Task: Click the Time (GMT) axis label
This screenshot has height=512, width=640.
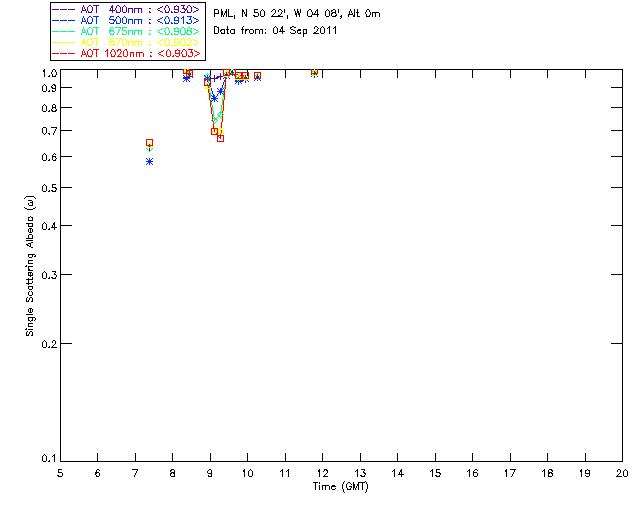Action: 341,487
